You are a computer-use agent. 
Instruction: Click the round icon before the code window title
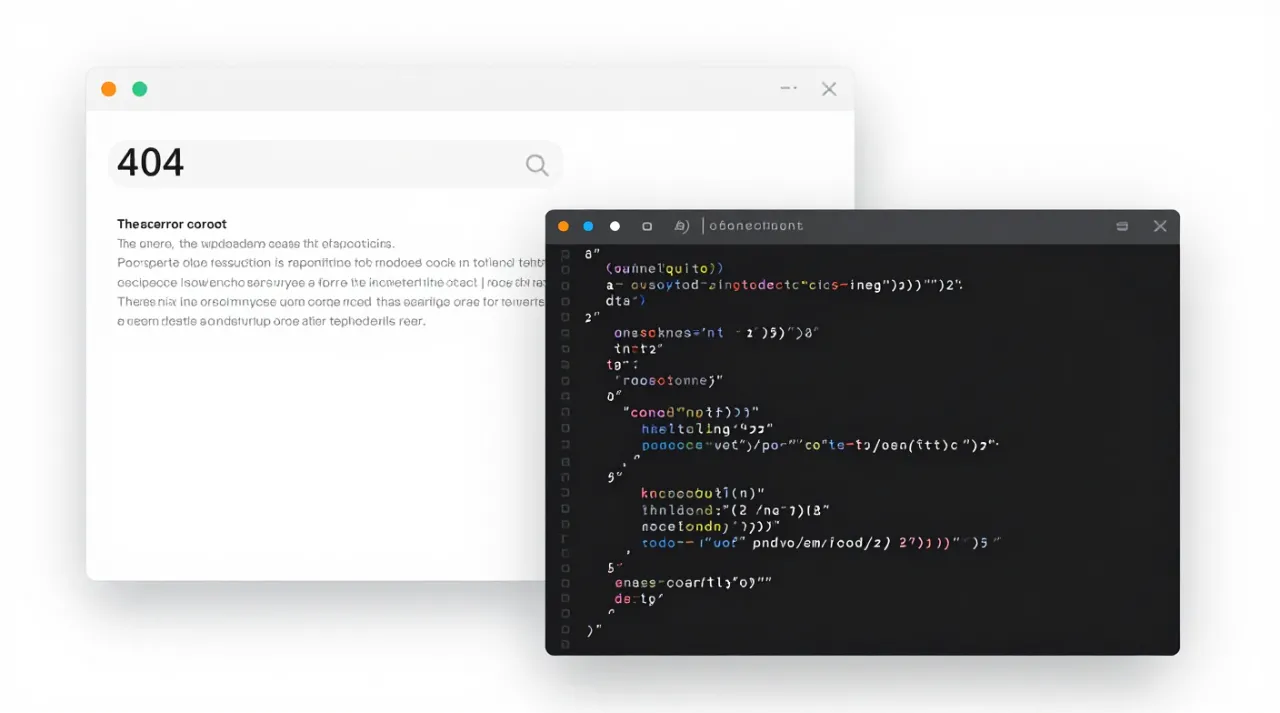tap(682, 226)
